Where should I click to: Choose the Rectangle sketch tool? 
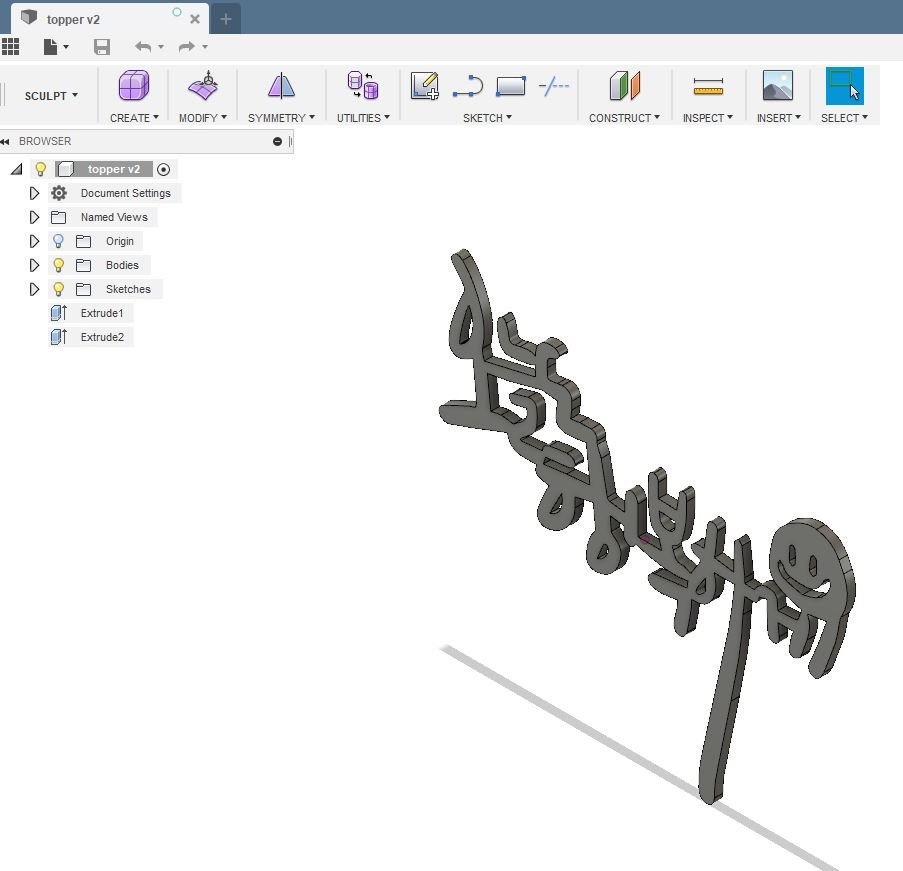511,86
